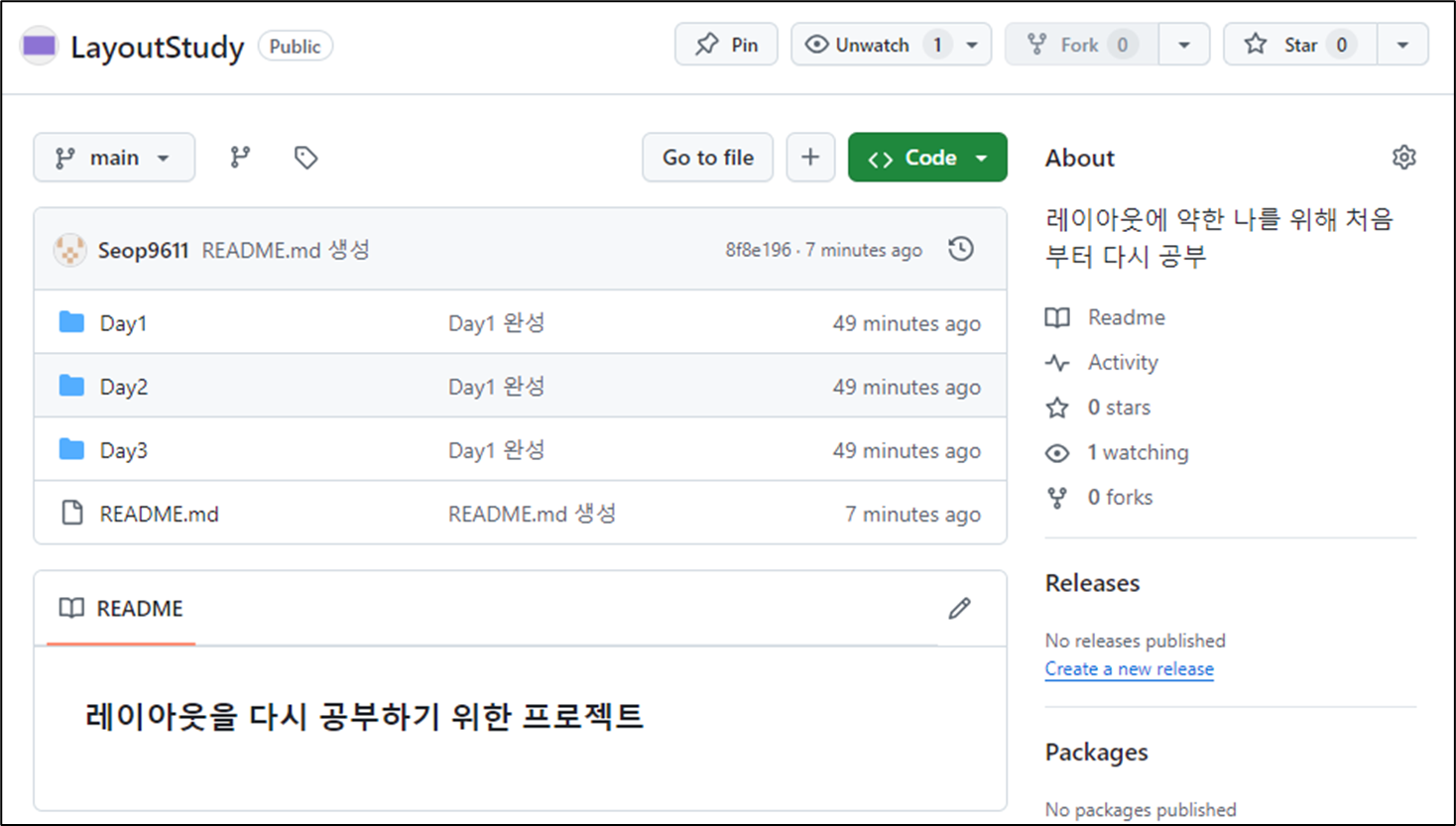This screenshot has height=826, width=1456.
Task: Star the repository
Action: pos(1300,45)
